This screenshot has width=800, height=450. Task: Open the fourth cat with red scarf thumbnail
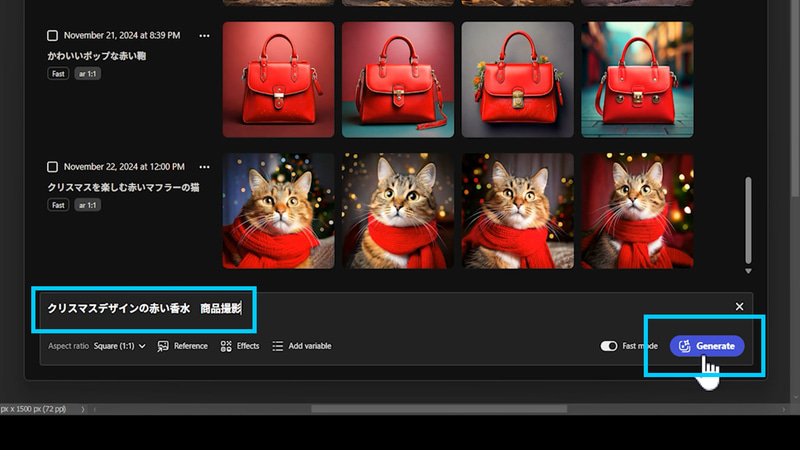[637, 211]
